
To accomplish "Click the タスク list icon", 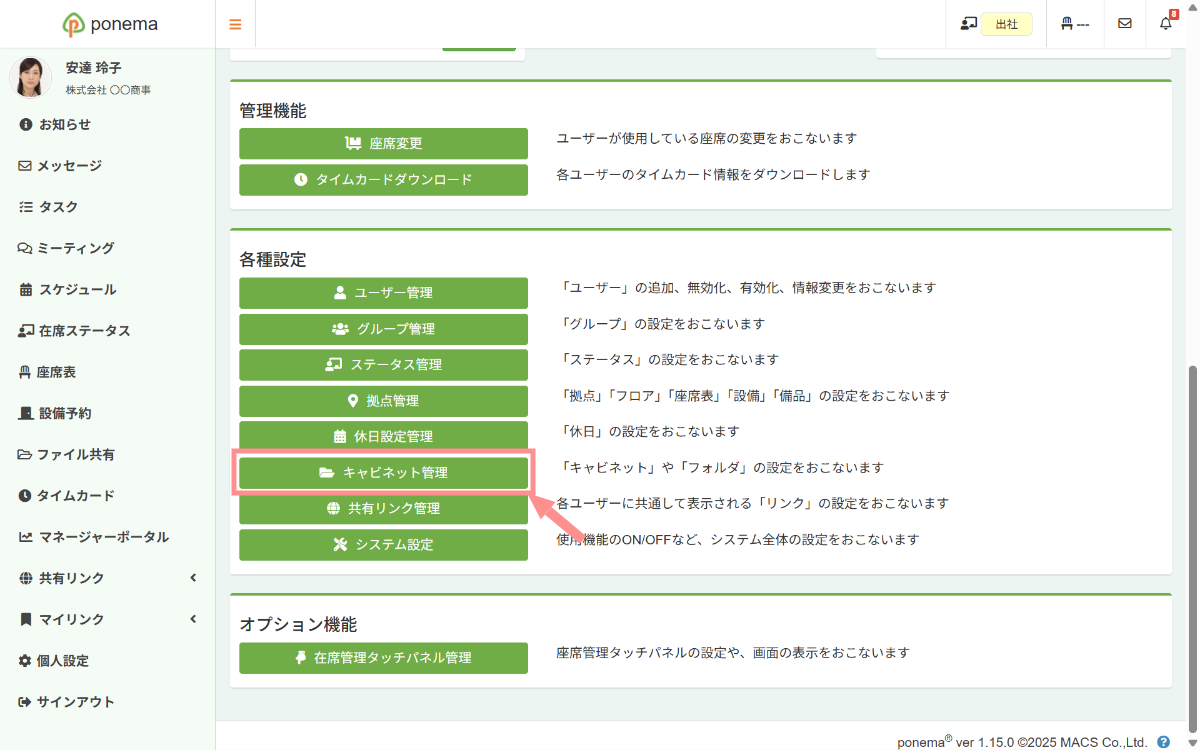I will coord(26,207).
